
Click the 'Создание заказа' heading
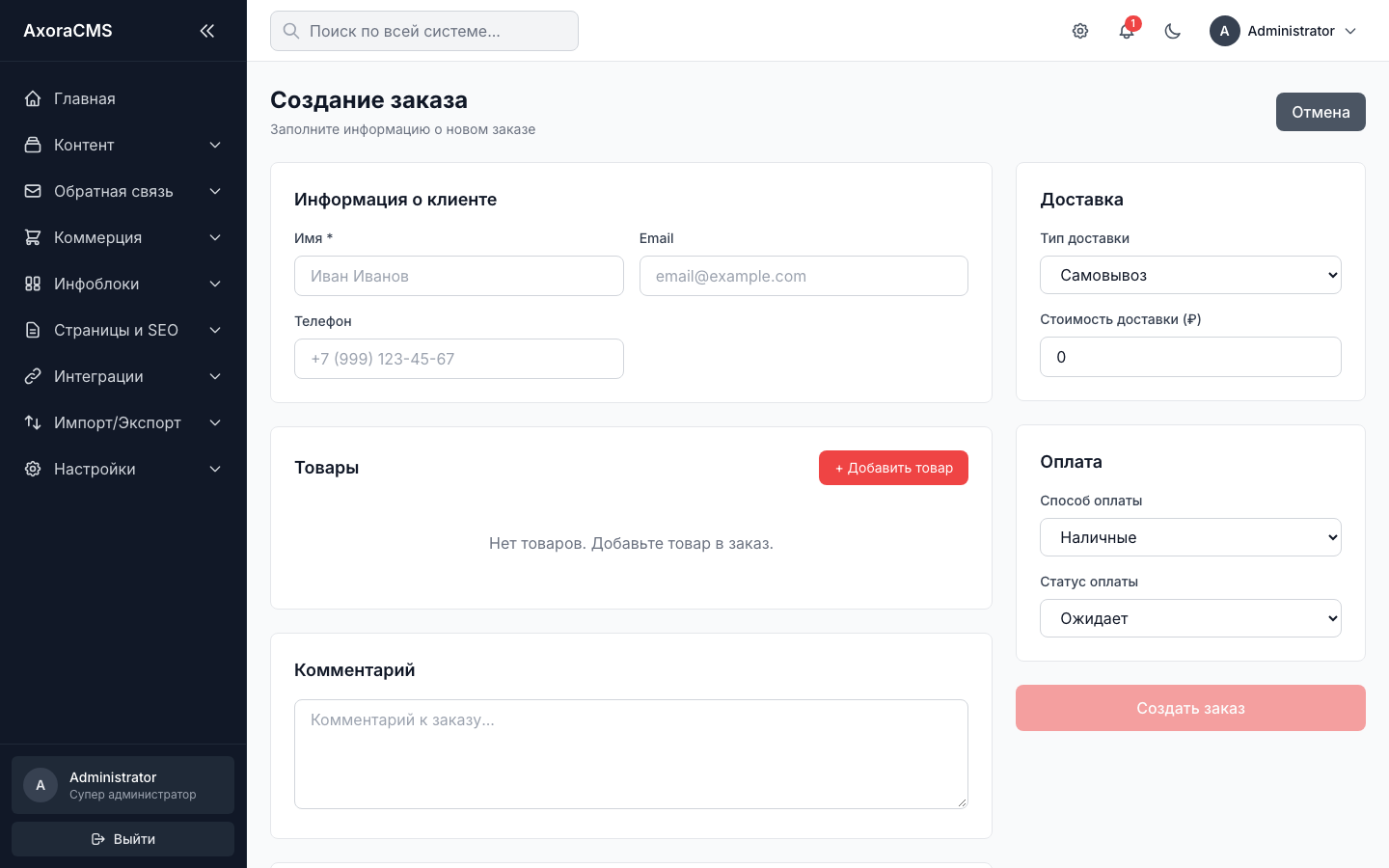click(368, 100)
